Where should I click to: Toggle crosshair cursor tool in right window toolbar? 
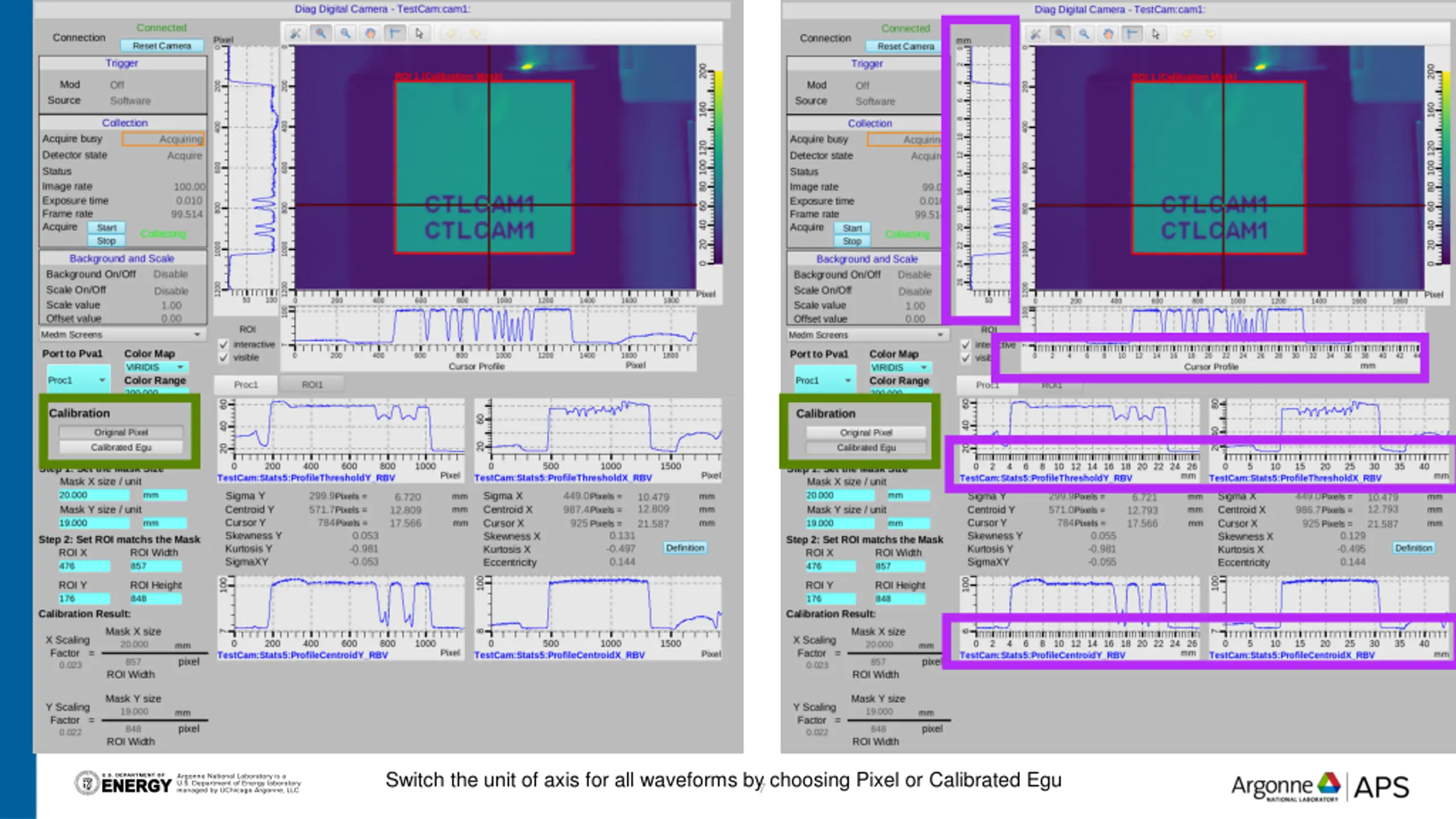pyautogui.click(x=1132, y=34)
